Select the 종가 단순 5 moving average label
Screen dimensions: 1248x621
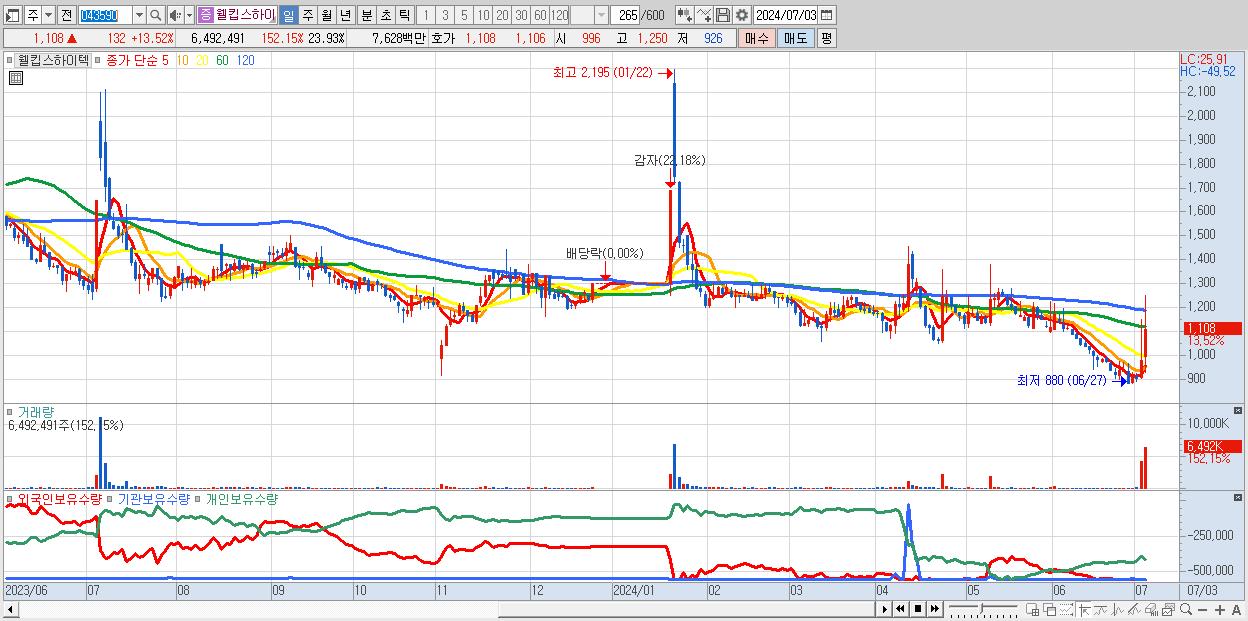(137, 60)
